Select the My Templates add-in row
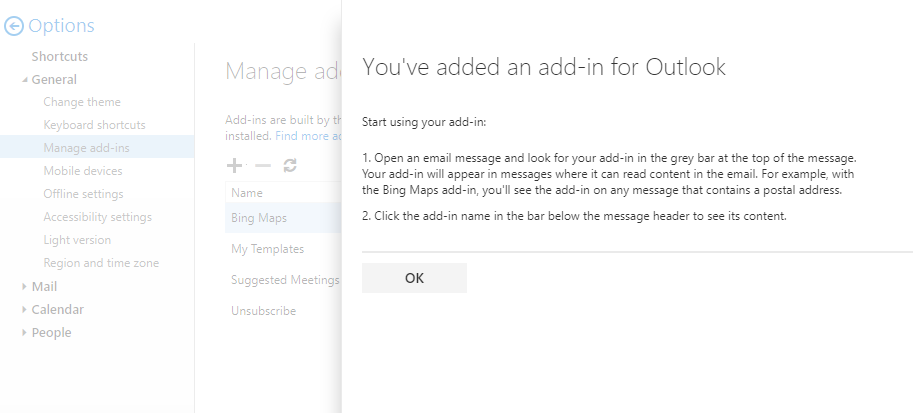The height and width of the screenshot is (413, 913). [x=283, y=249]
